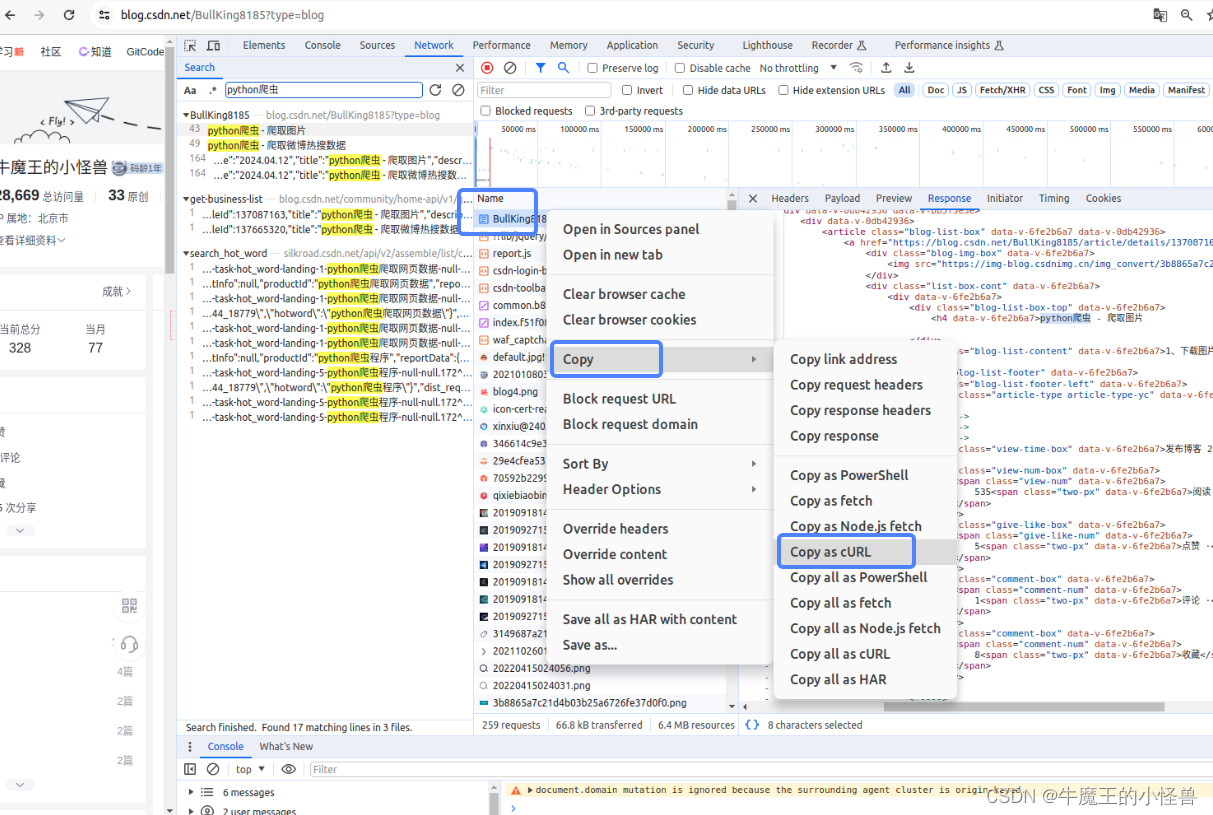Click the export HAR download icon
Image resolution: width=1213 pixels, height=815 pixels.
[909, 68]
